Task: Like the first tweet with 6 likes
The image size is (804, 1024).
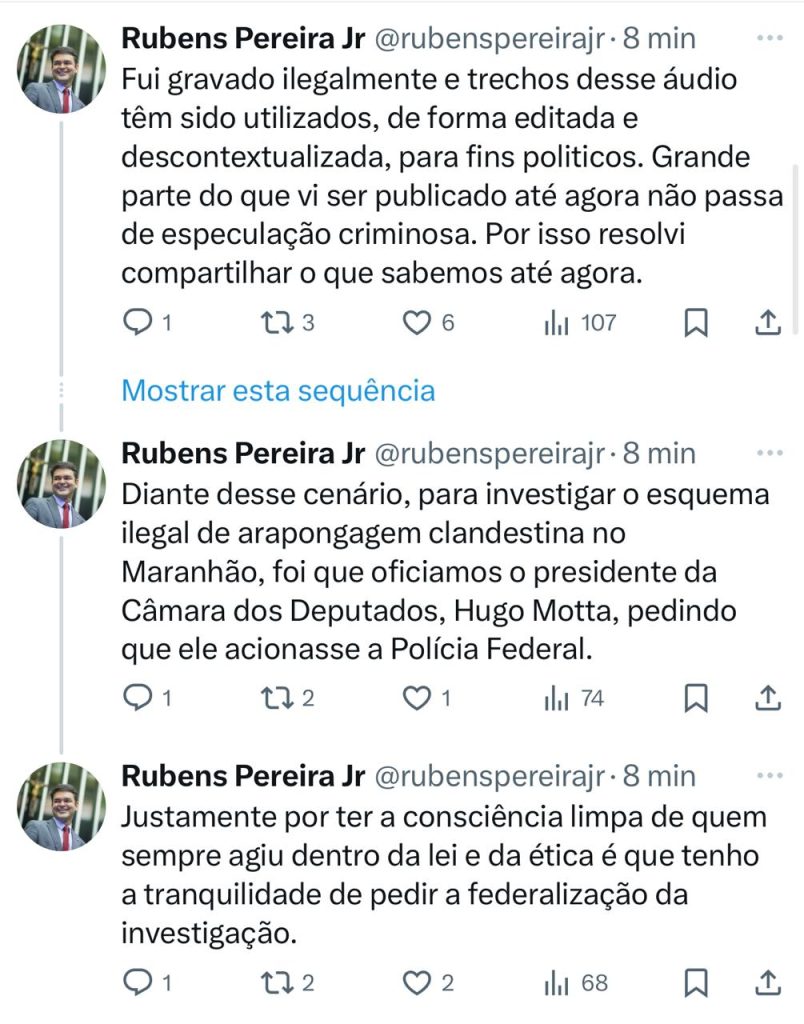Action: 415,322
